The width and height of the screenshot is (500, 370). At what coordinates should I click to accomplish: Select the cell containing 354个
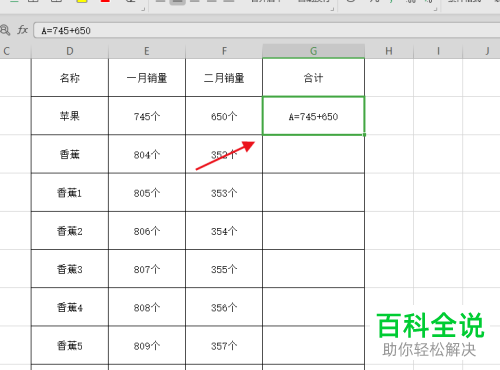pyautogui.click(x=224, y=230)
